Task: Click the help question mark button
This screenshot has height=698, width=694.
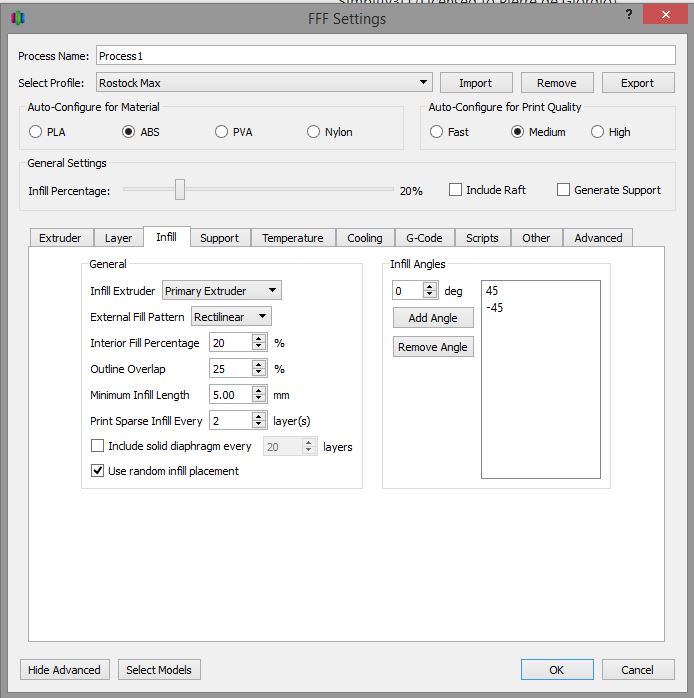Action: (628, 14)
